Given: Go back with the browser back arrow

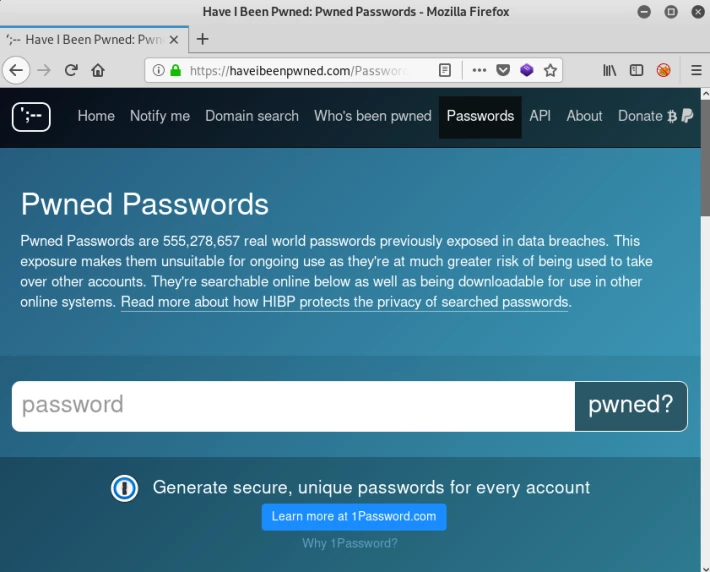Looking at the screenshot, I should tap(16, 70).
